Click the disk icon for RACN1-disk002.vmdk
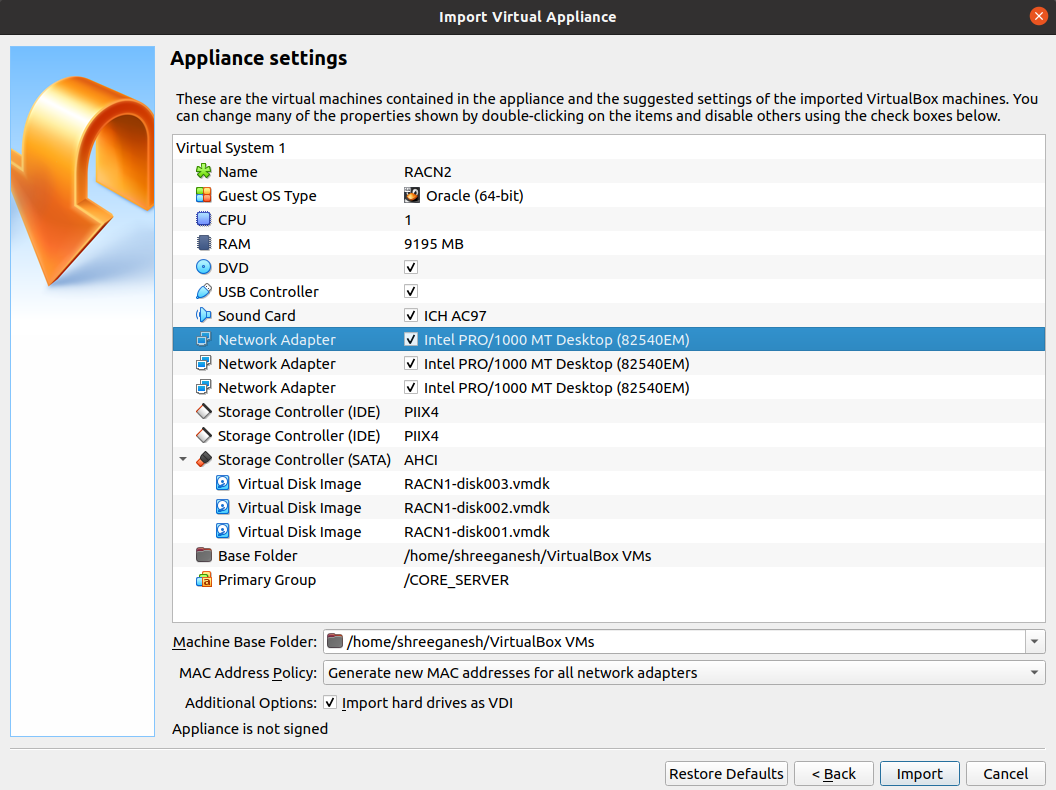The image size is (1056, 790). click(x=223, y=507)
